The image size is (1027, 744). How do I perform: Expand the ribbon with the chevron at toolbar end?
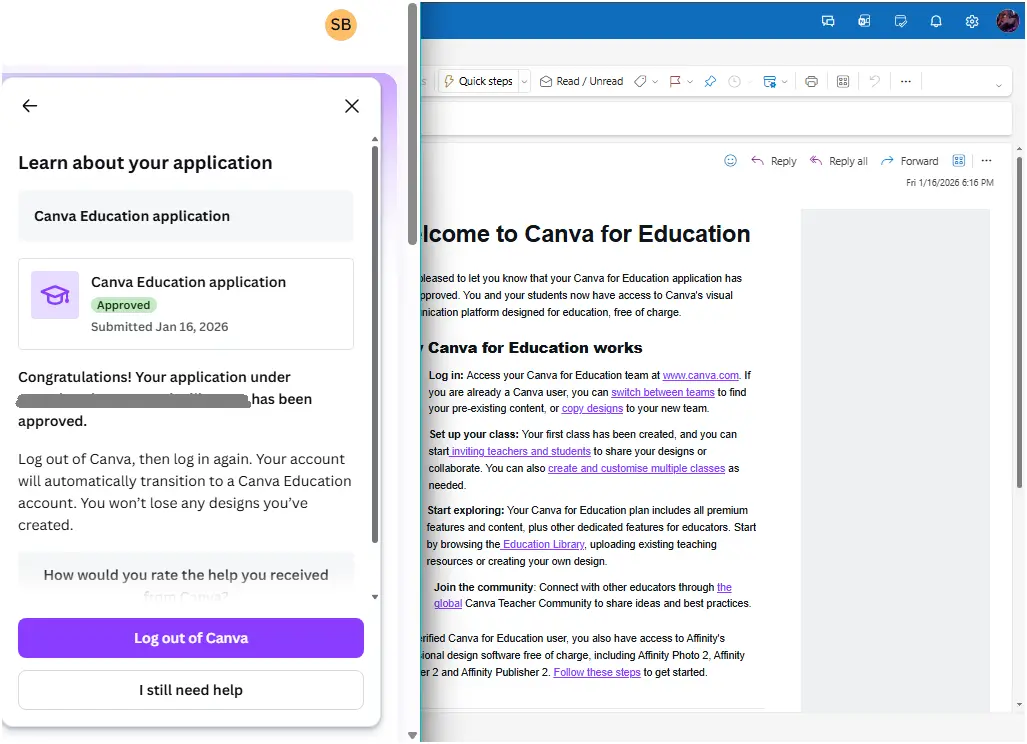999,85
